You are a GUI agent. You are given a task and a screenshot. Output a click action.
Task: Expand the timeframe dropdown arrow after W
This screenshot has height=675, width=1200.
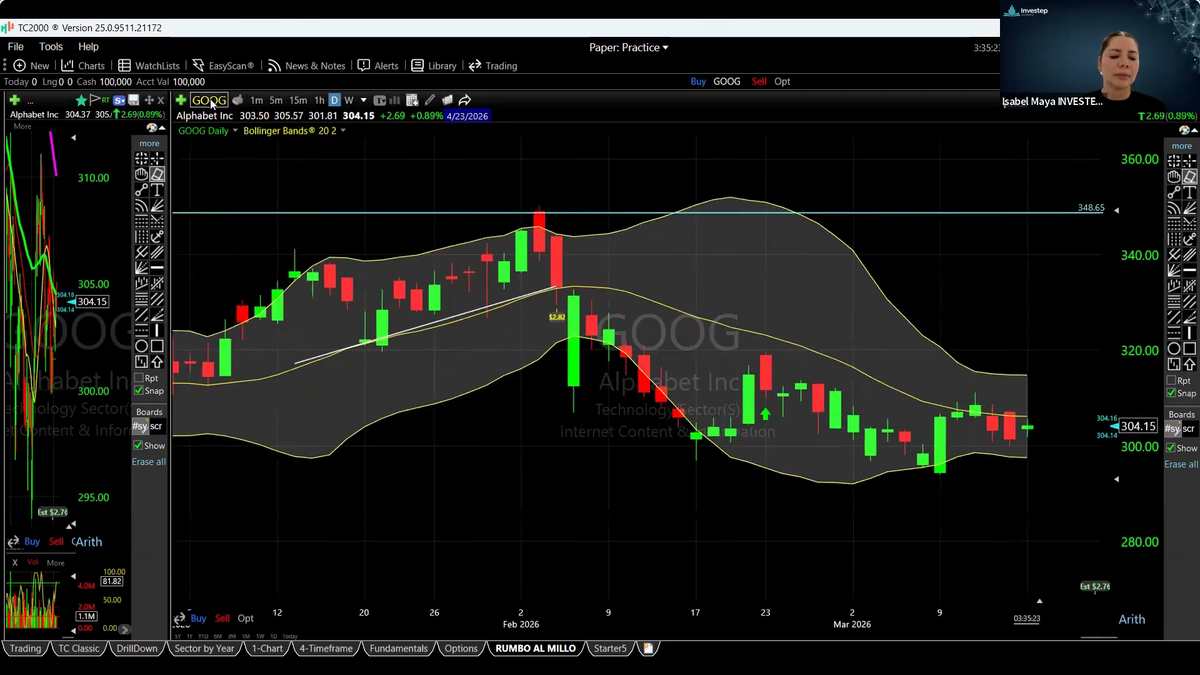363,100
